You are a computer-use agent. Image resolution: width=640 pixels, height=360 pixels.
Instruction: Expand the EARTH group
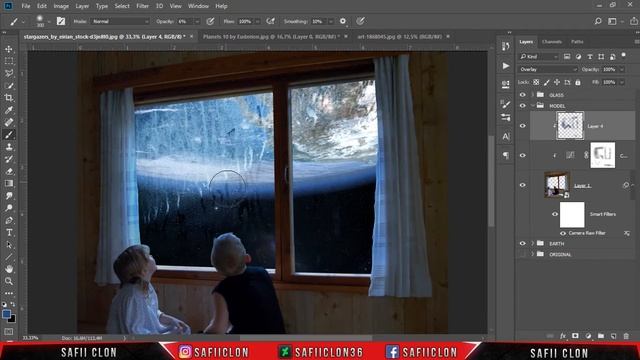(533, 243)
